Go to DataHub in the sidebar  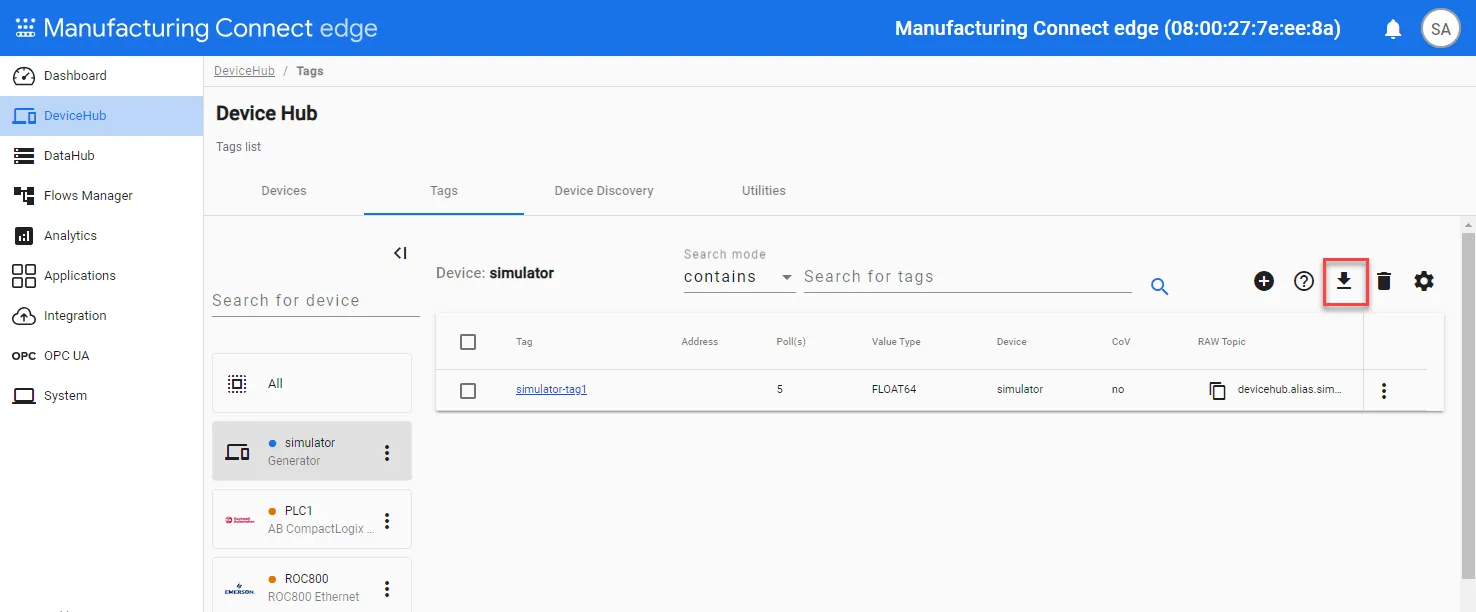[x=101, y=156]
